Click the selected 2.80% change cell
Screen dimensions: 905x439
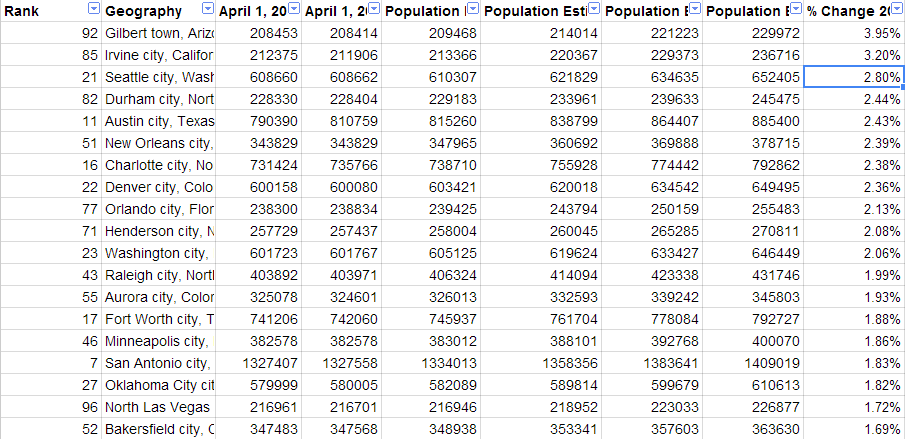pyautogui.click(x=853, y=77)
